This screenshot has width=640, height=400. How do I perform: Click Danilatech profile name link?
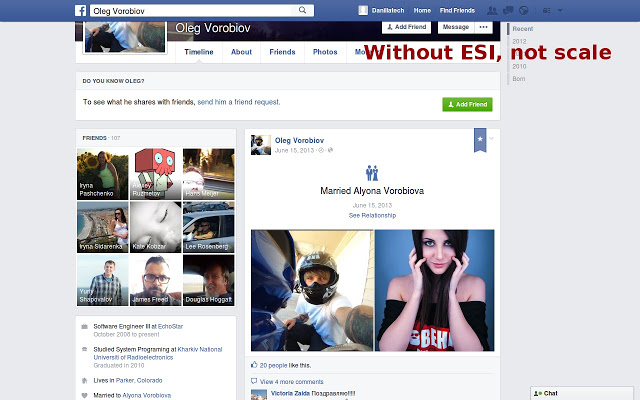click(x=388, y=11)
